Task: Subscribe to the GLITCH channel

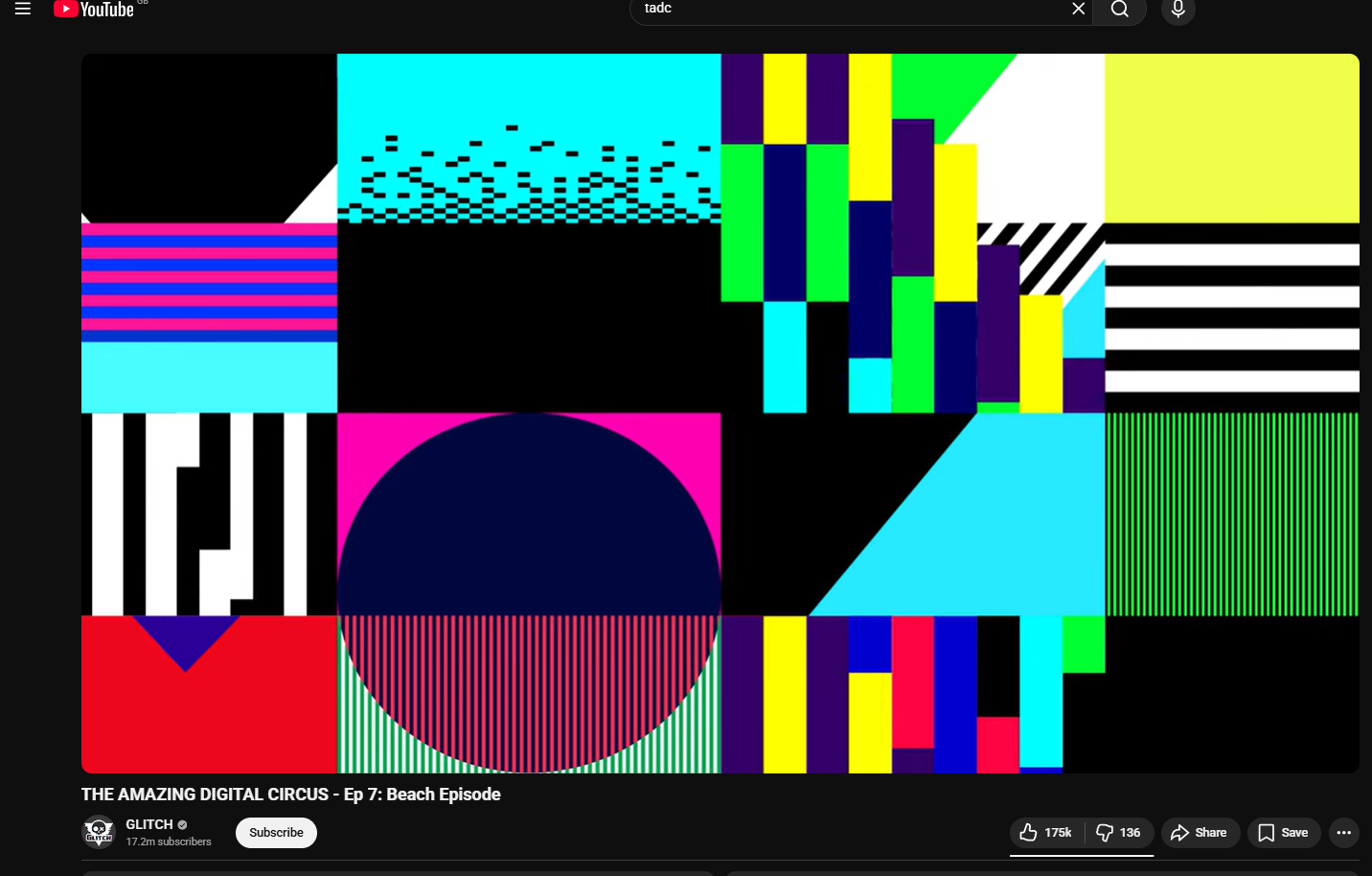Action: pyautogui.click(x=276, y=833)
